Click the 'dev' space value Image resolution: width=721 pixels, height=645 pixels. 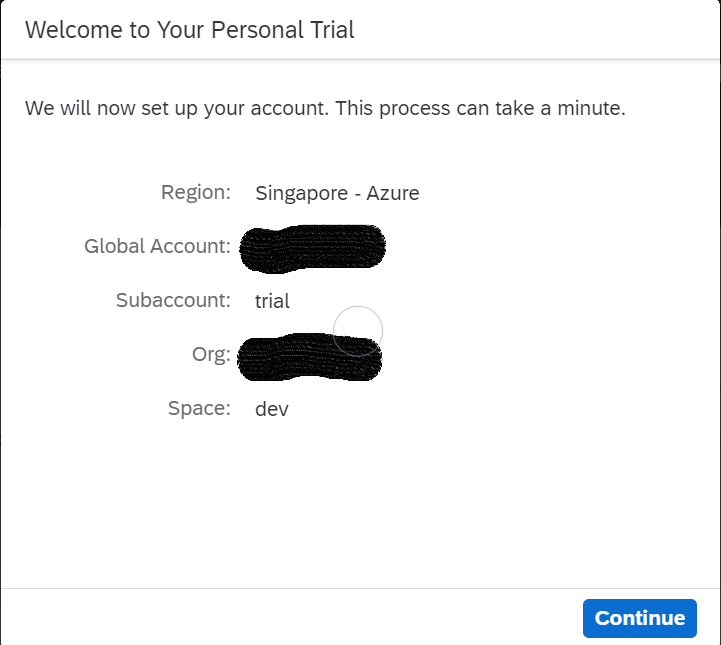point(272,409)
